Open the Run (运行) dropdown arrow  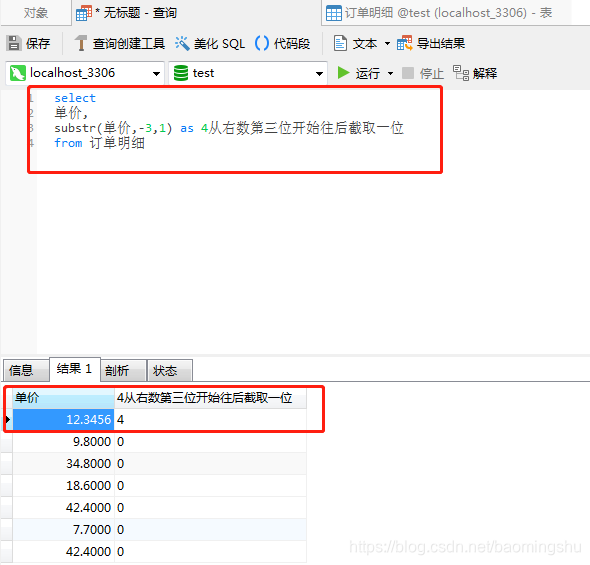(x=390, y=73)
